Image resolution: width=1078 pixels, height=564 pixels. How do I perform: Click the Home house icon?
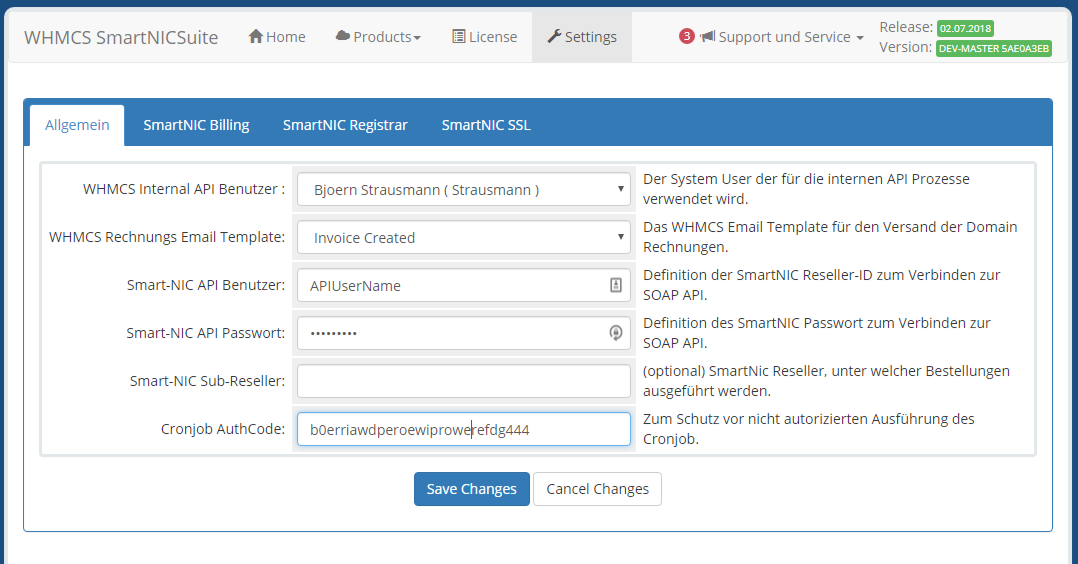256,36
